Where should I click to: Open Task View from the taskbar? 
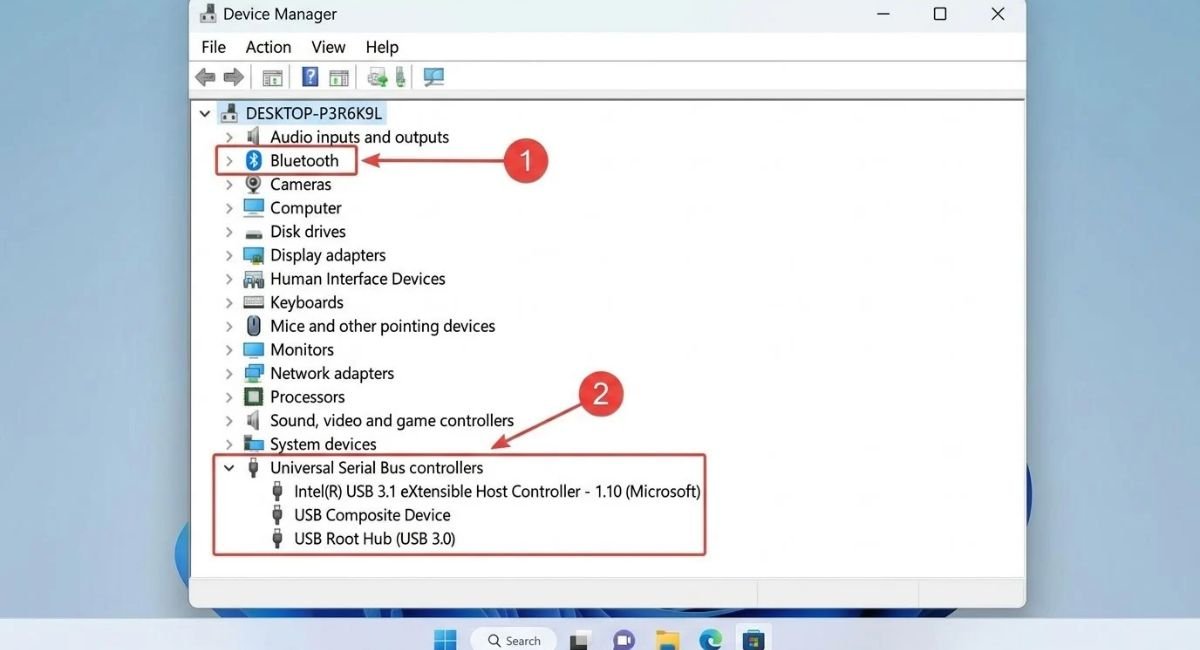pos(580,640)
